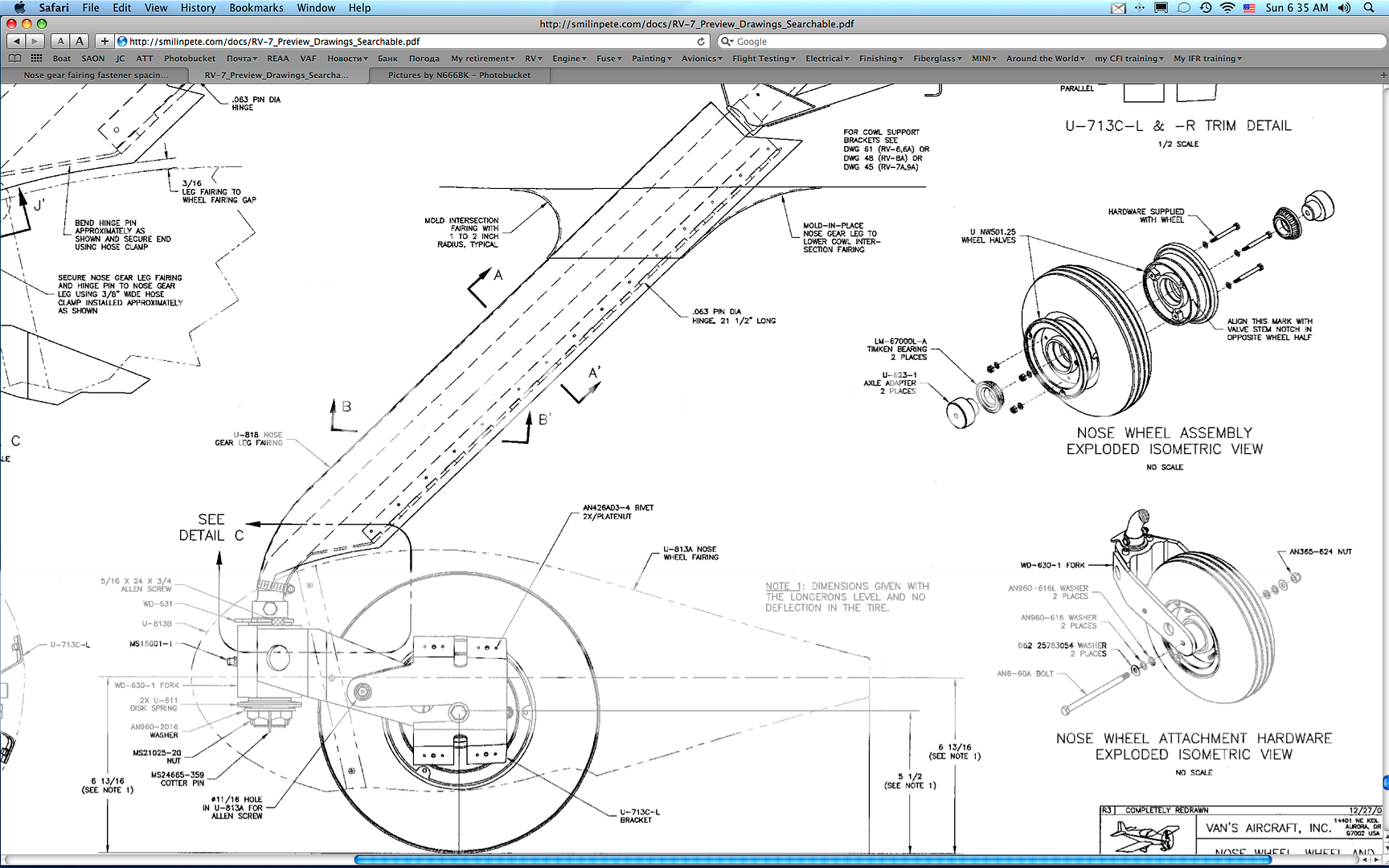Viewport: 1389px width, 868px height.
Task: Click the forward navigation arrow
Action: click(x=35, y=41)
